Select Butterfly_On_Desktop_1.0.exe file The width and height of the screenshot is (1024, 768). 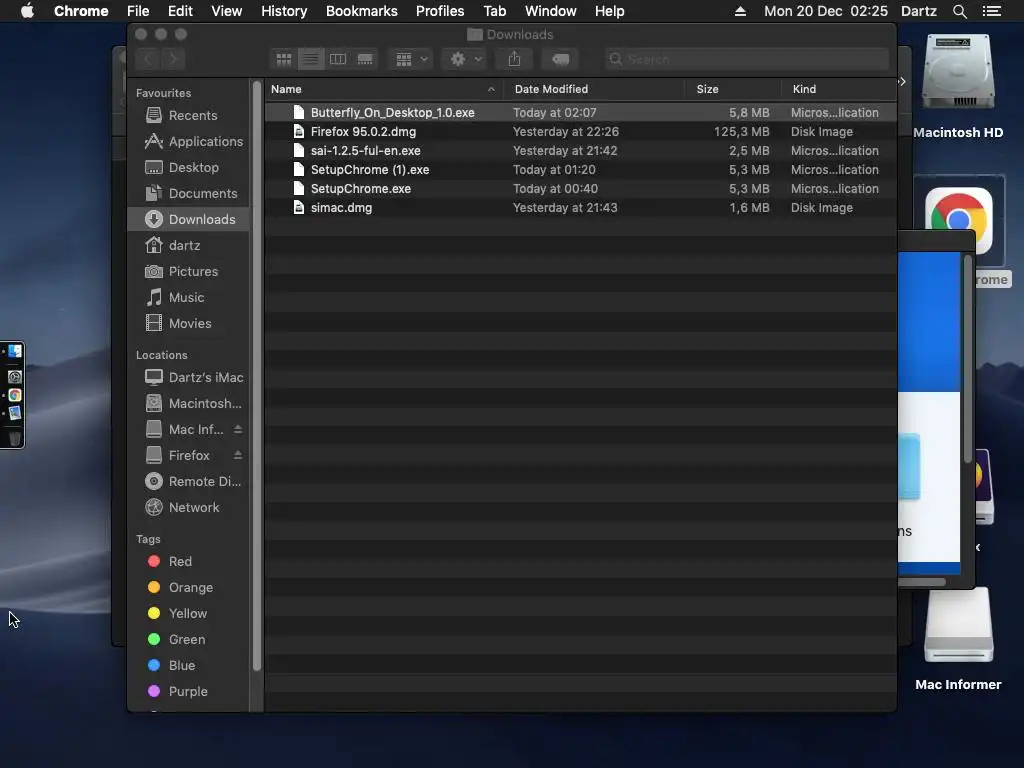[x=581, y=113]
